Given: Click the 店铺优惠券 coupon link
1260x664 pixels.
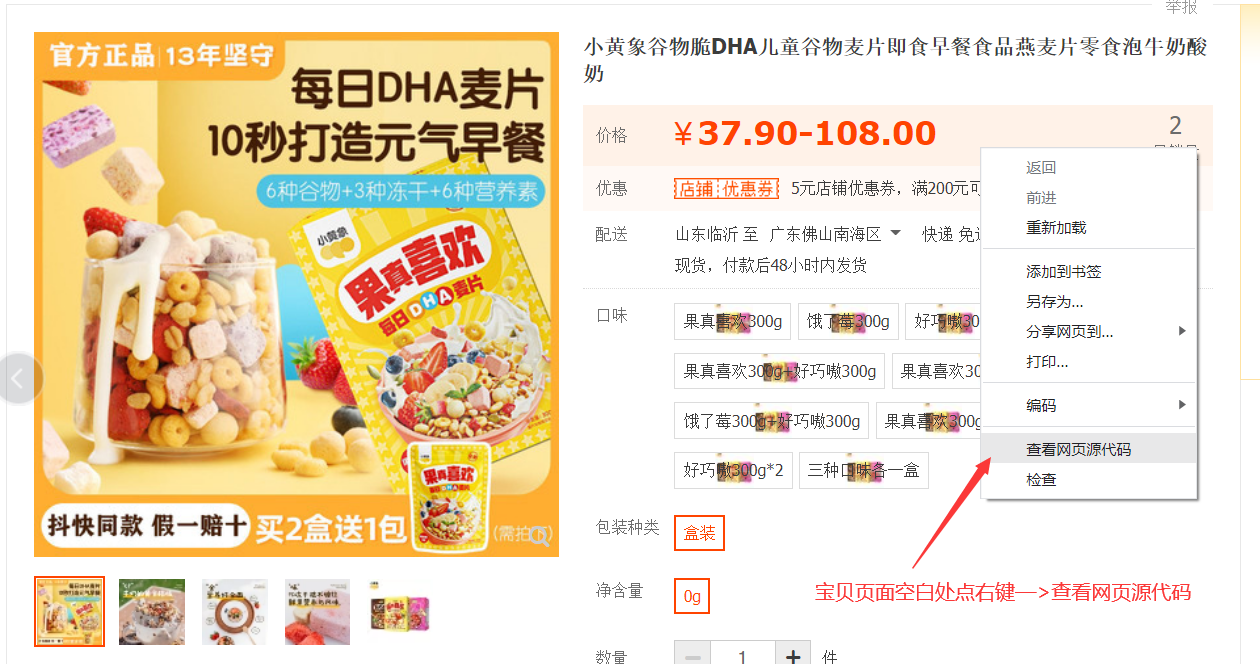Looking at the screenshot, I should 726,188.
